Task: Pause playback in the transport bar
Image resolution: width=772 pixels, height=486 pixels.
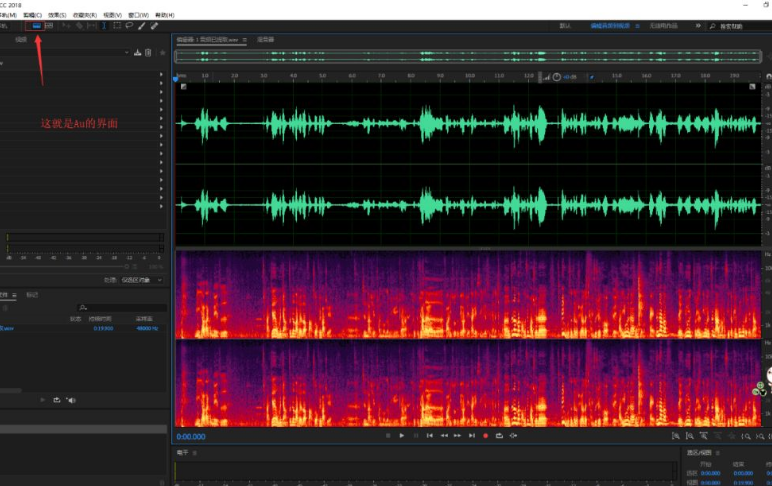Action: pyautogui.click(x=416, y=436)
